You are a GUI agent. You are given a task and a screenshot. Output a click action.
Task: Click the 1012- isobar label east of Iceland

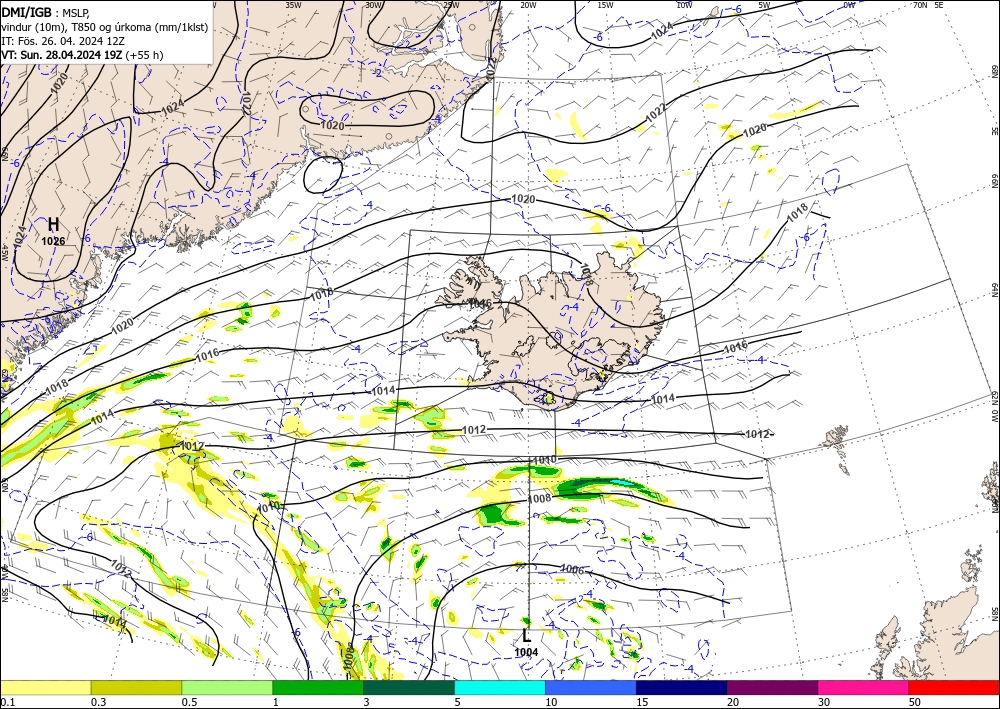pyautogui.click(x=759, y=434)
